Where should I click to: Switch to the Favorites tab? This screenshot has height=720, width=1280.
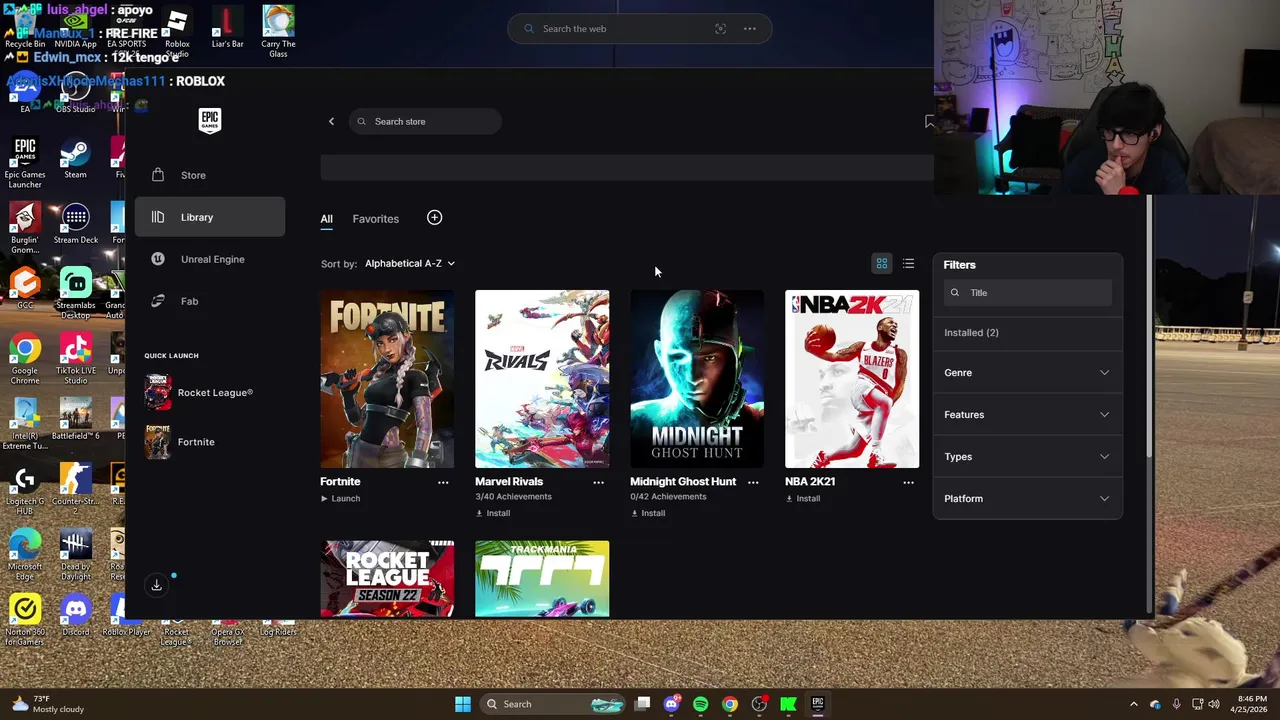pyautogui.click(x=375, y=219)
